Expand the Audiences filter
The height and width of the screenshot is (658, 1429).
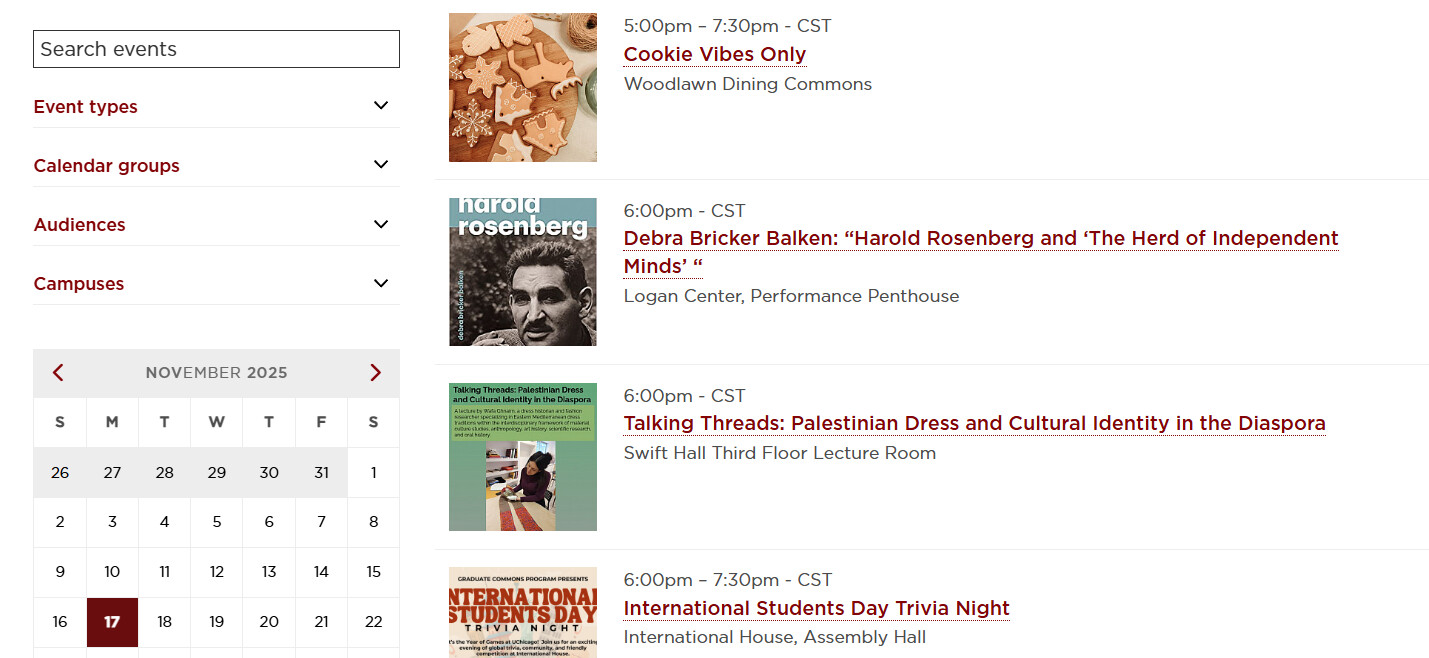tap(380, 224)
